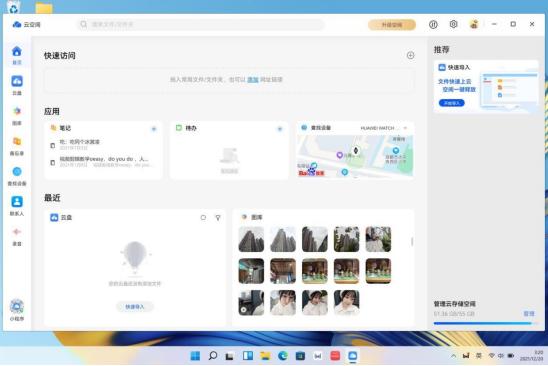Click the 图库 card header
548x366 pixels.
tap(252, 217)
